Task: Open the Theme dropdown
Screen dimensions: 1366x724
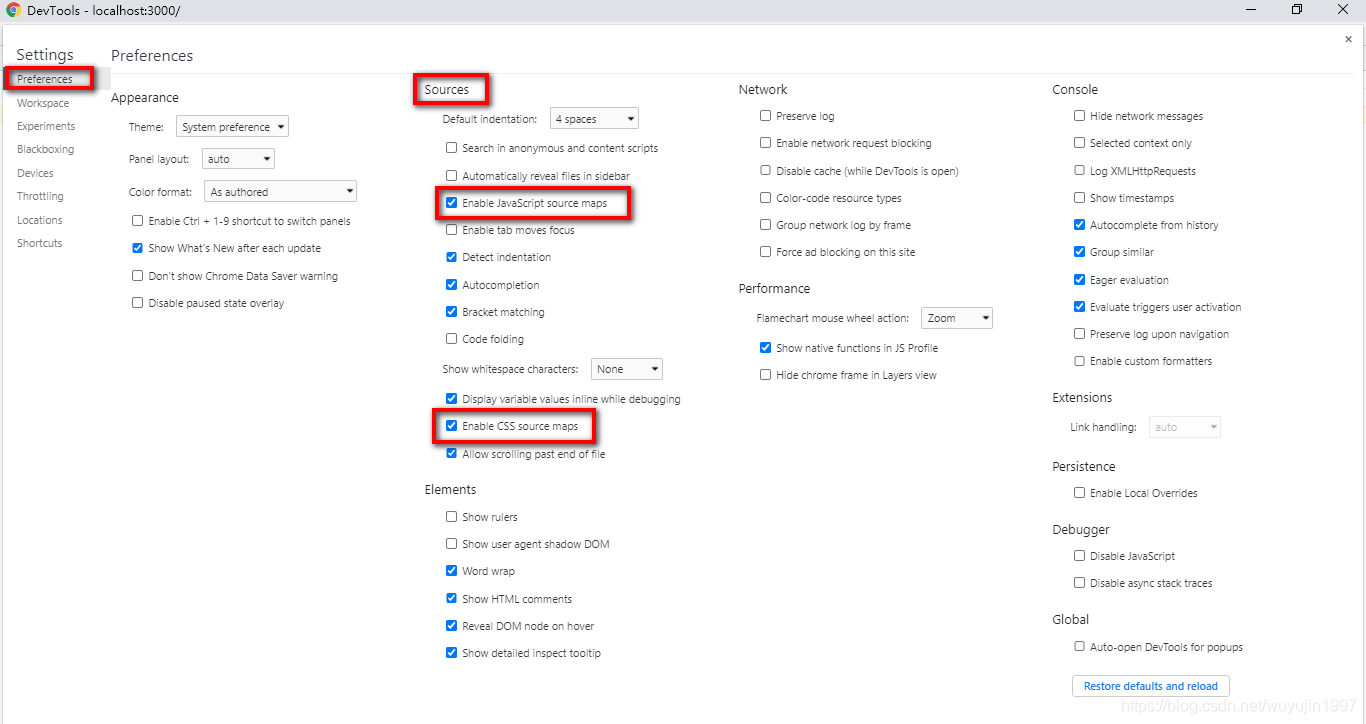Action: click(232, 127)
